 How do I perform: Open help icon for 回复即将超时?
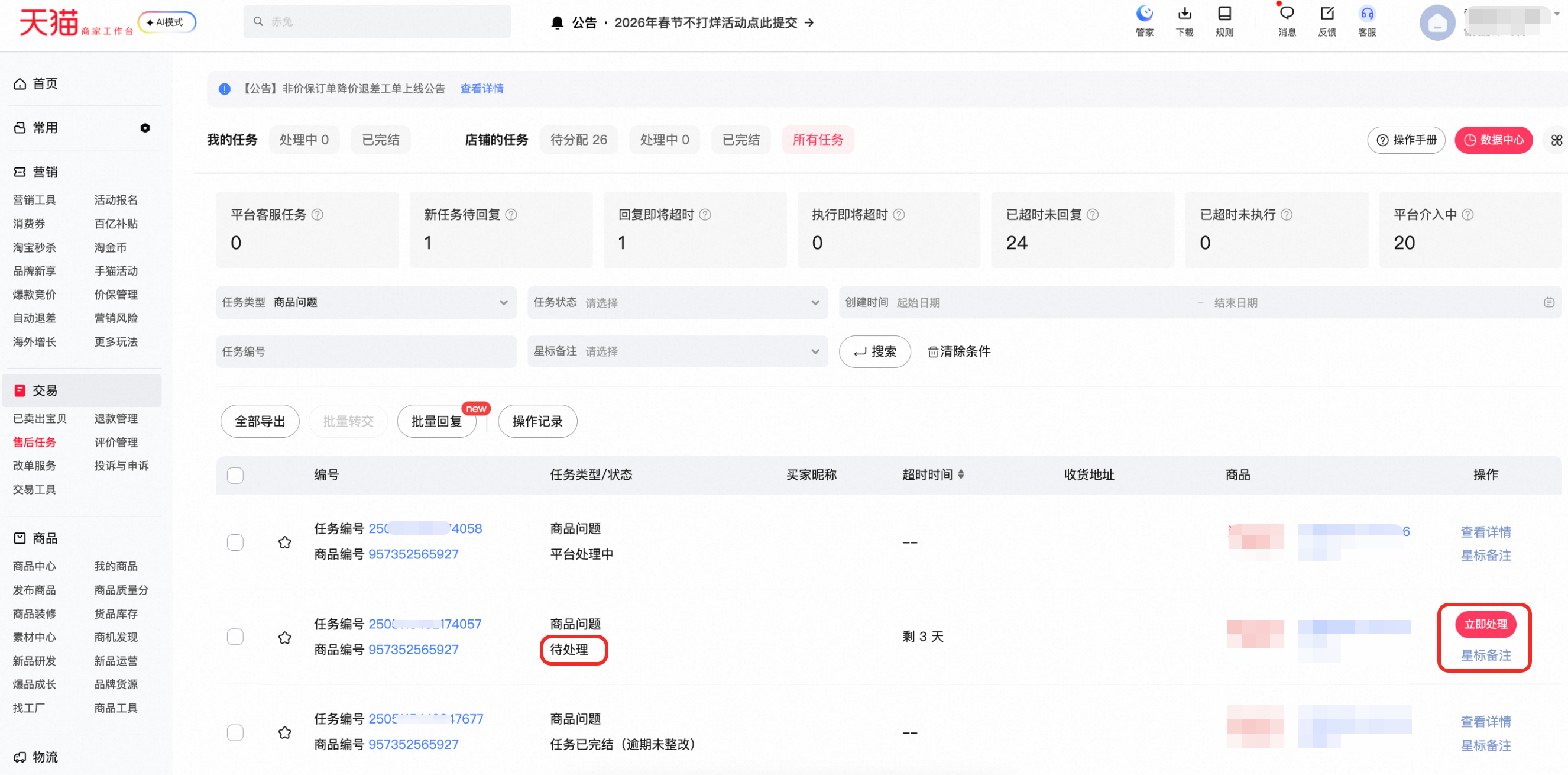tap(705, 215)
